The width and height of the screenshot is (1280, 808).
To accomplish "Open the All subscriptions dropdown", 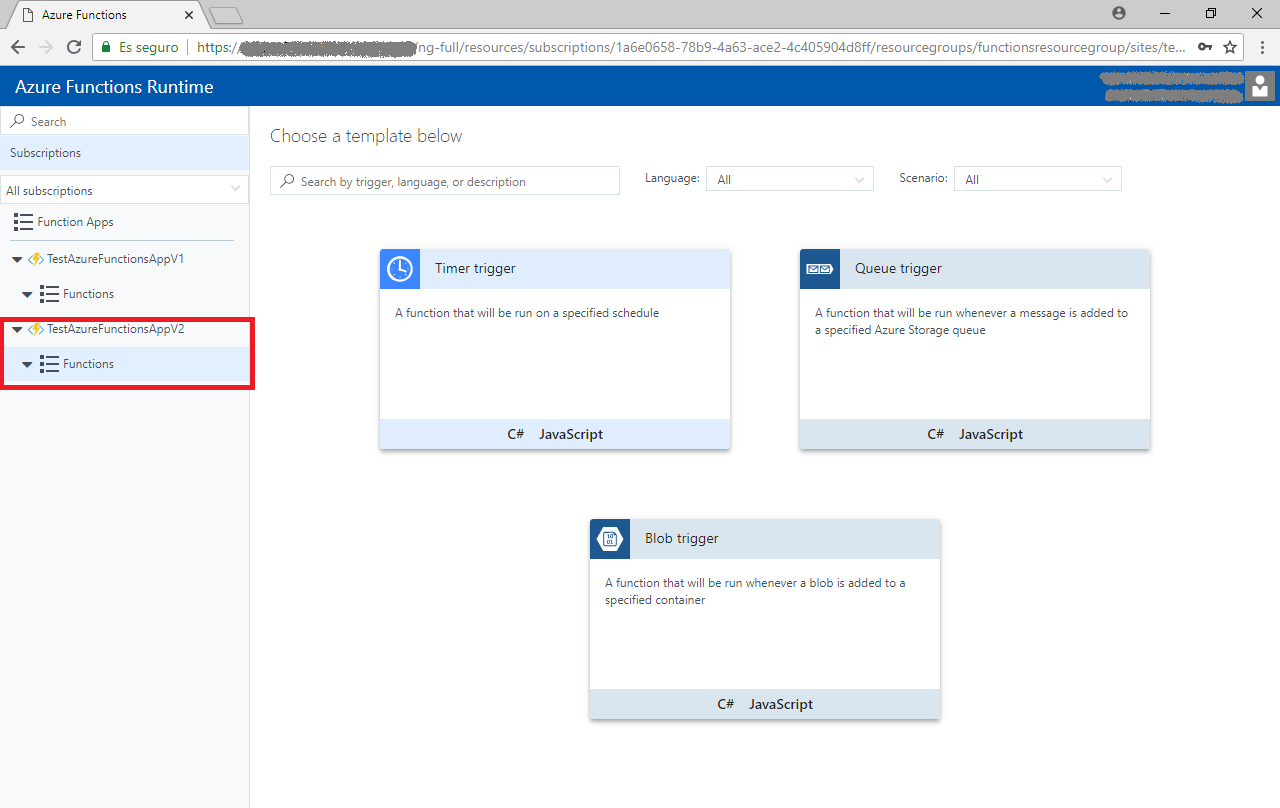I will [x=124, y=190].
